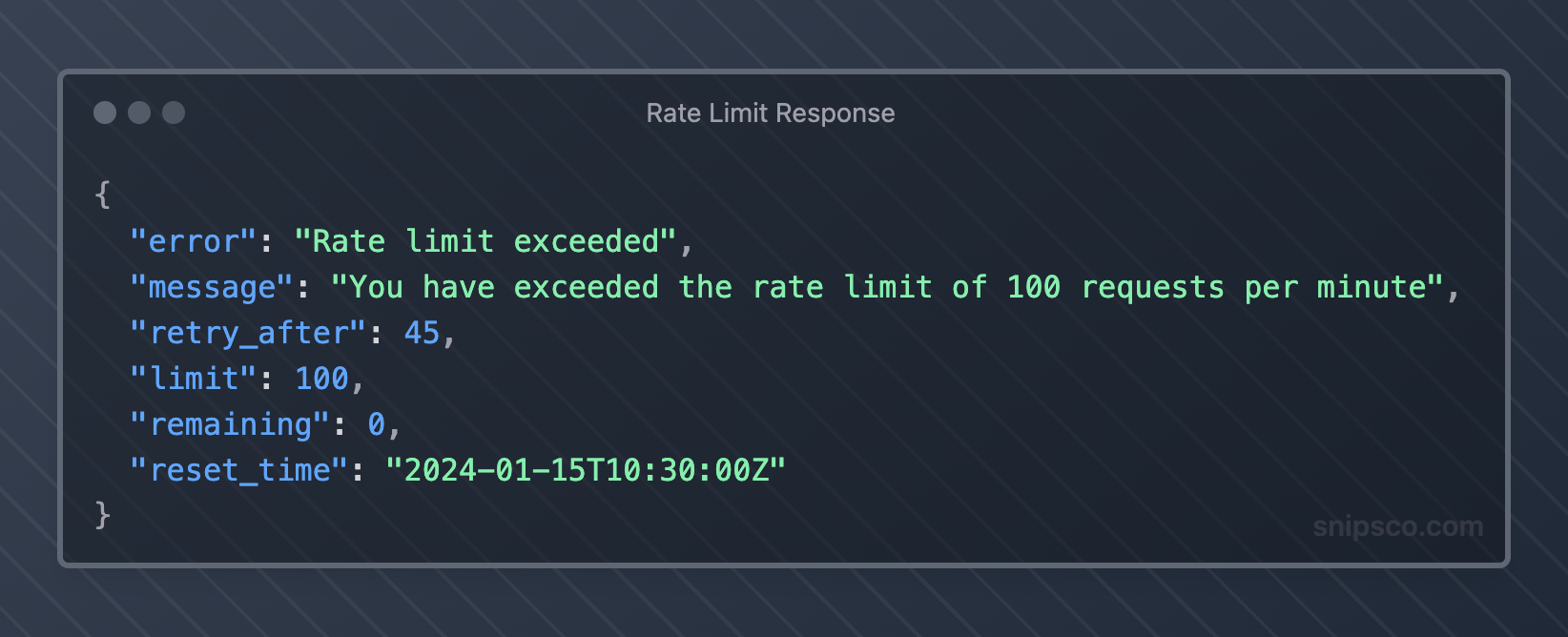Screen dimensions: 1568x637
Task: Select the "retry_after" key
Action: click(x=248, y=333)
